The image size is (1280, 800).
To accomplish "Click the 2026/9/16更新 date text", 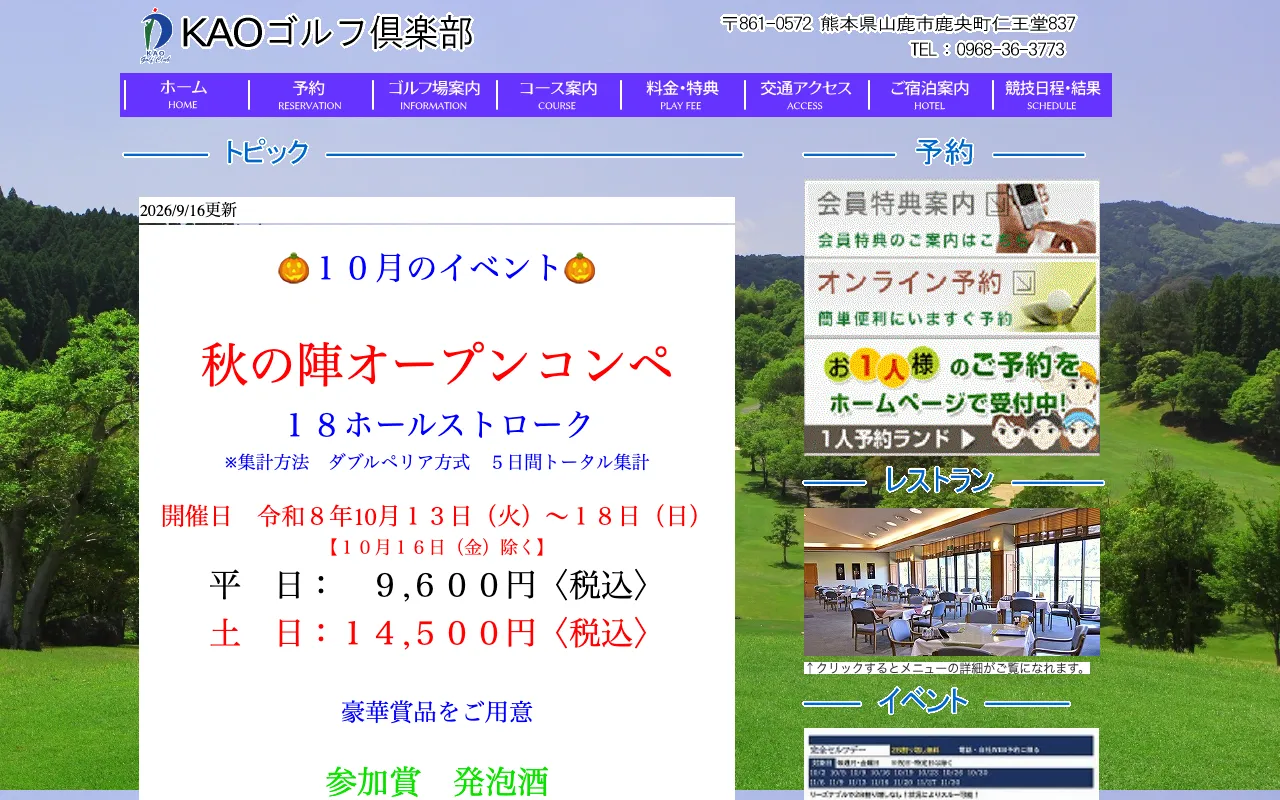I will coord(188,210).
